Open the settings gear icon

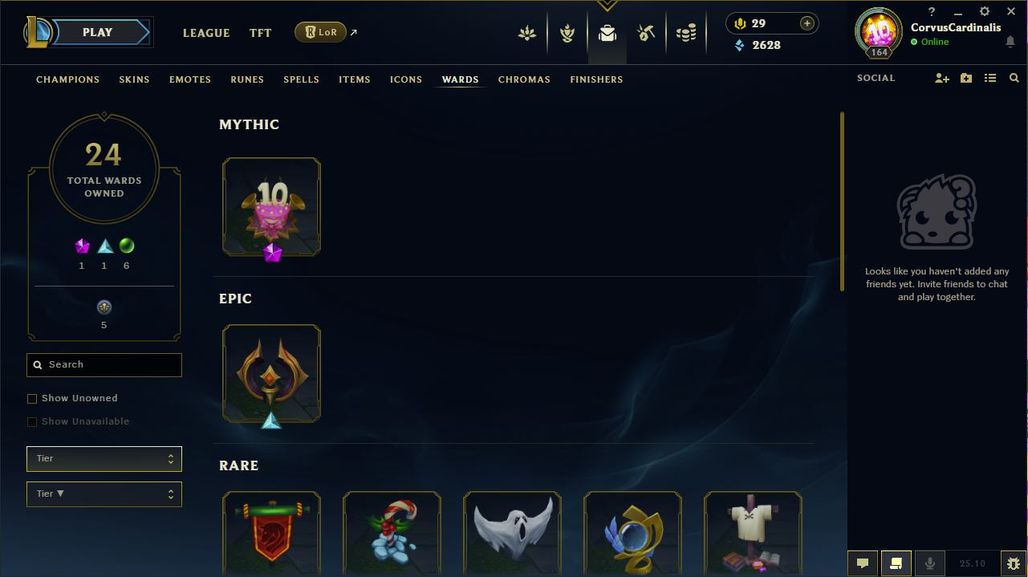(x=984, y=11)
